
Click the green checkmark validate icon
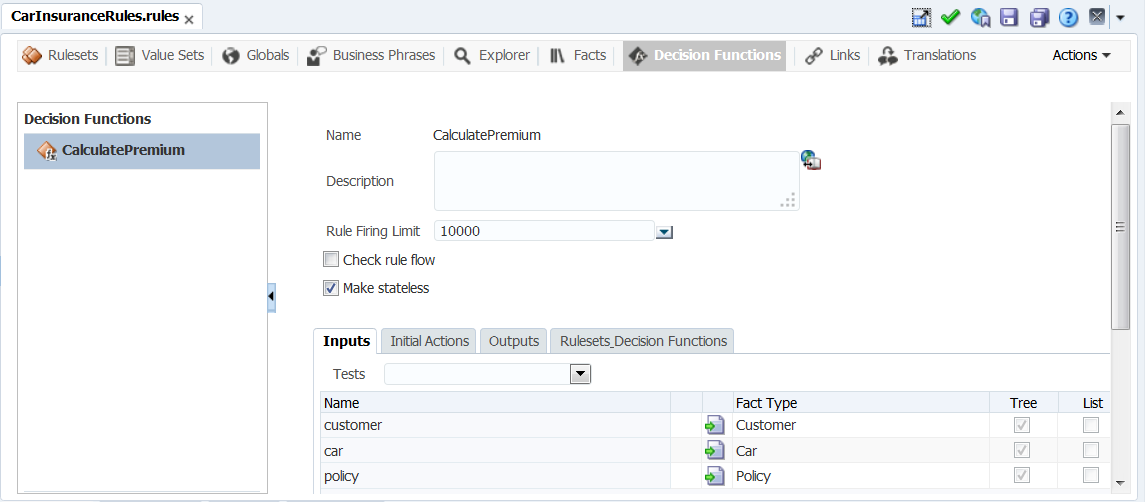[950, 18]
